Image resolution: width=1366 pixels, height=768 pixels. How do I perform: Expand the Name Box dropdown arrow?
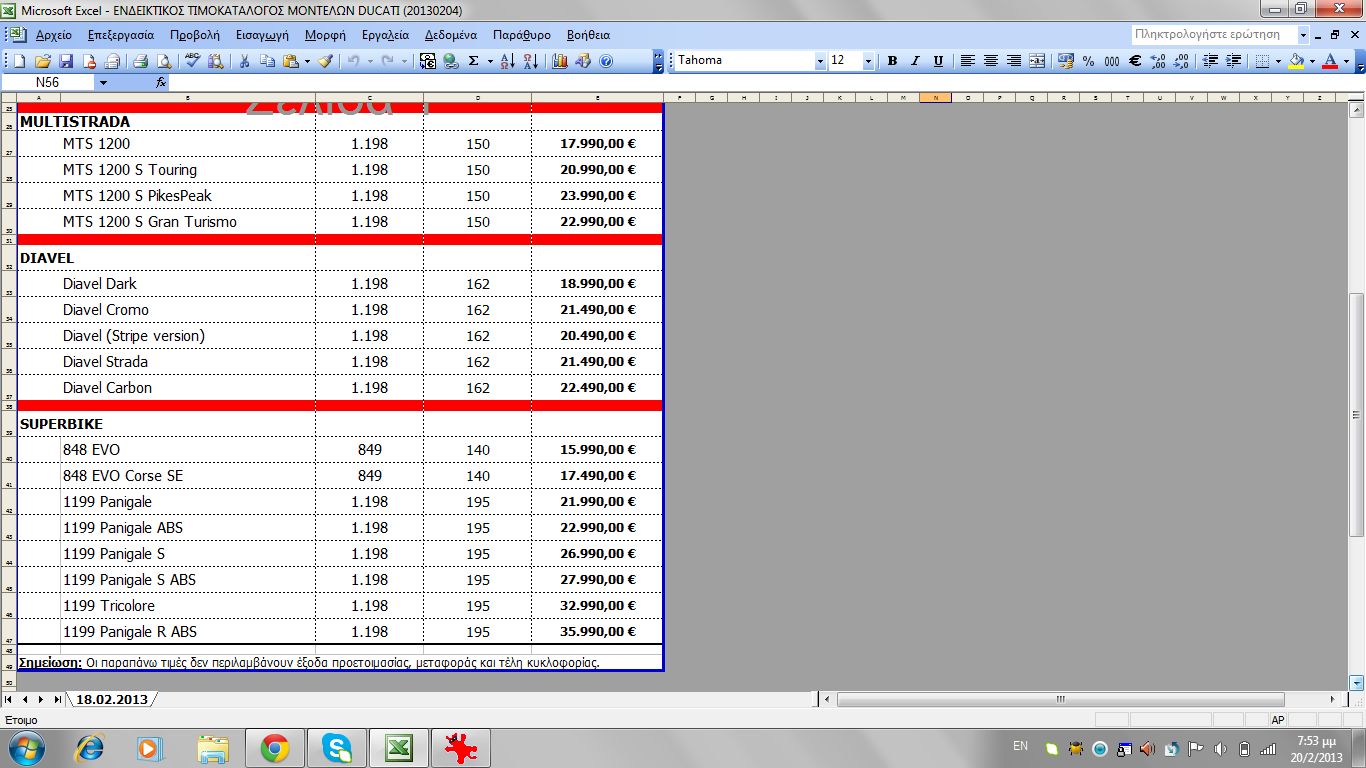coord(103,82)
